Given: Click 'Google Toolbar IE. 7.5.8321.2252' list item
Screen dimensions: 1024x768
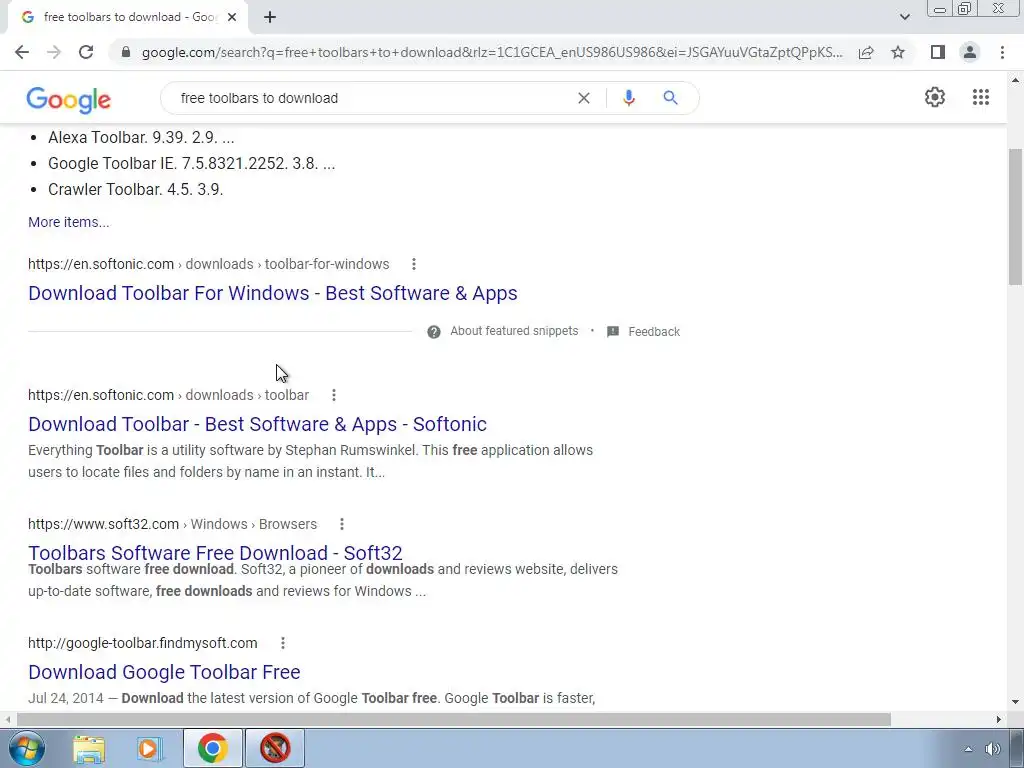Looking at the screenshot, I should pyautogui.click(x=191, y=163).
